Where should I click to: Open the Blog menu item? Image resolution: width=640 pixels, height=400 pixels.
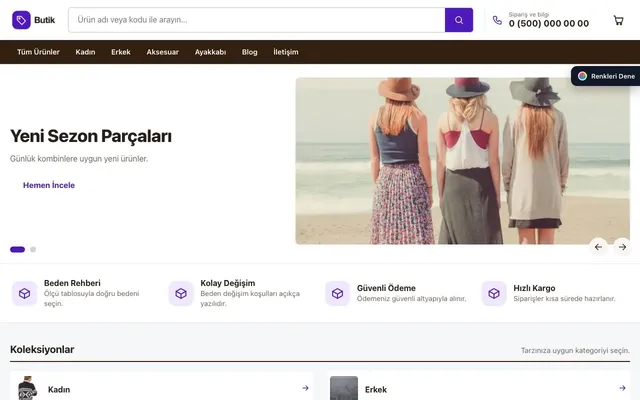tap(249, 52)
